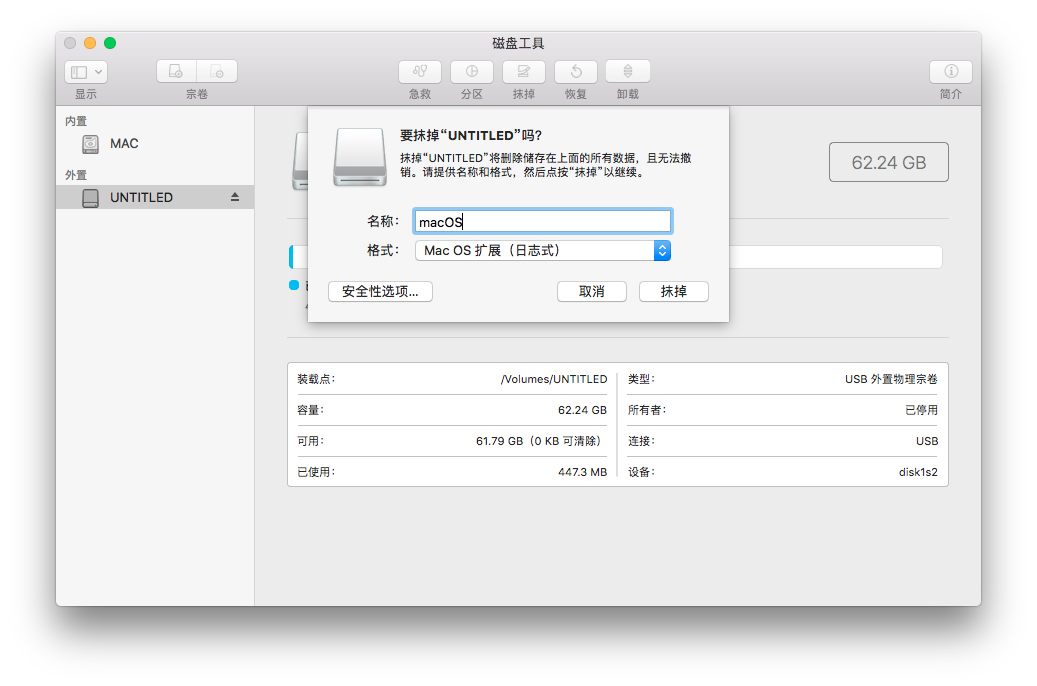The width and height of the screenshot is (1037, 686).
Task: Click the mount point /Volumes/UNTITLED value
Action: (x=554, y=379)
